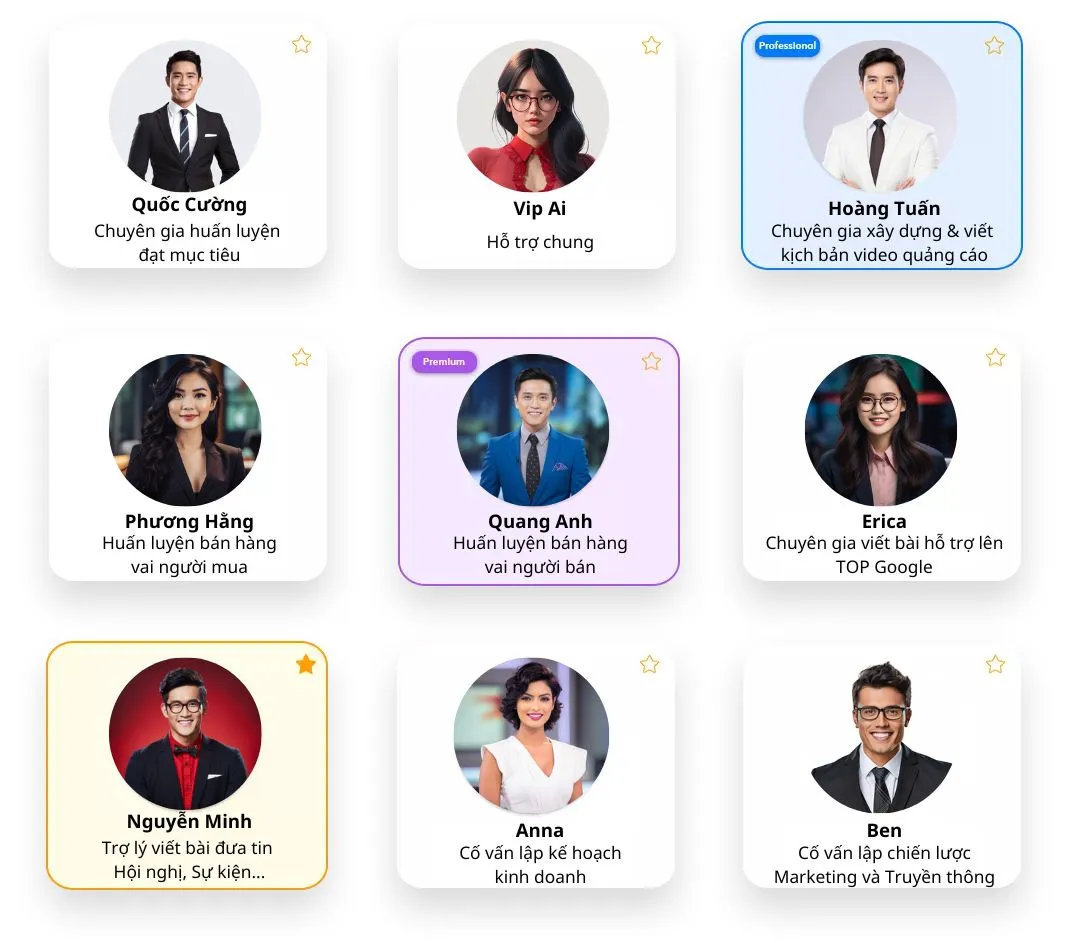Open Phương Hằng's sales training description
Screen dimensions: 1080x943
pos(189,555)
